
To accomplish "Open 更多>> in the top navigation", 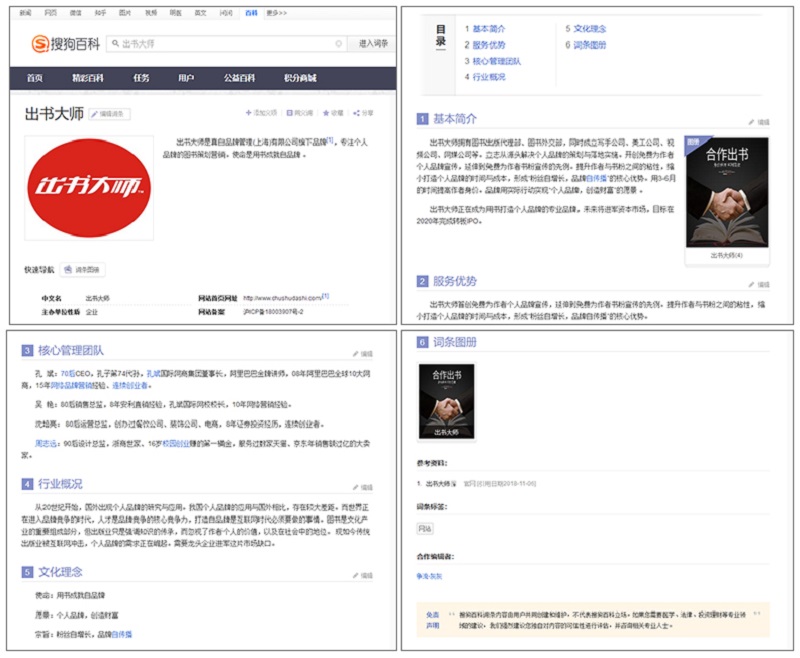I will (277, 12).
